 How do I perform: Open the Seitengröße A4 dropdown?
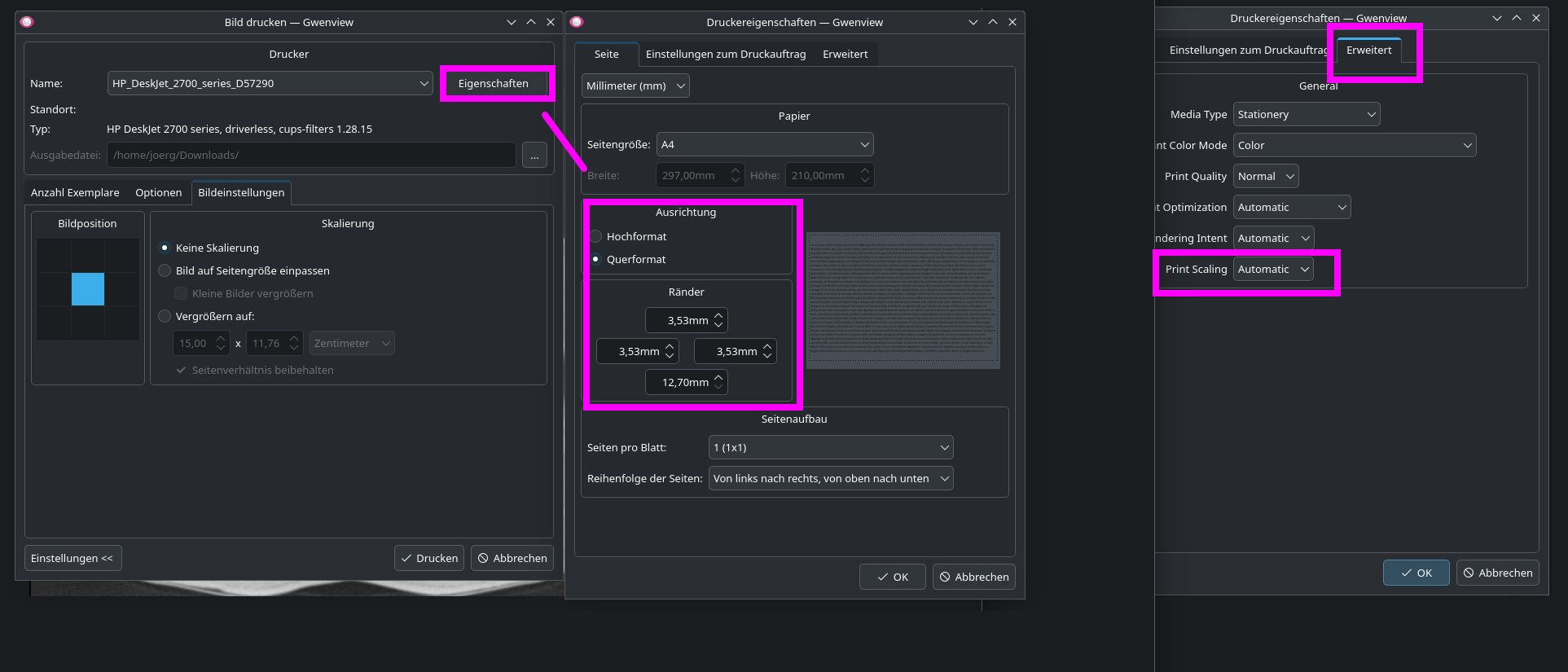tap(765, 144)
